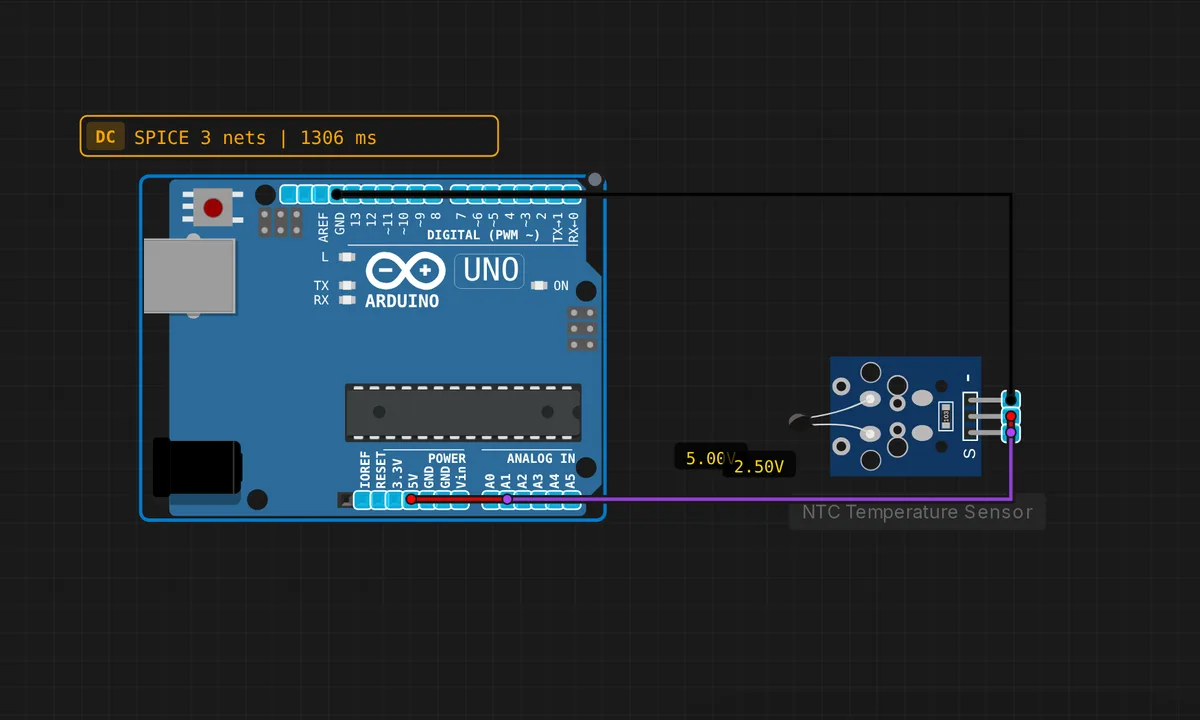Select the 5V power pin

(x=411, y=499)
